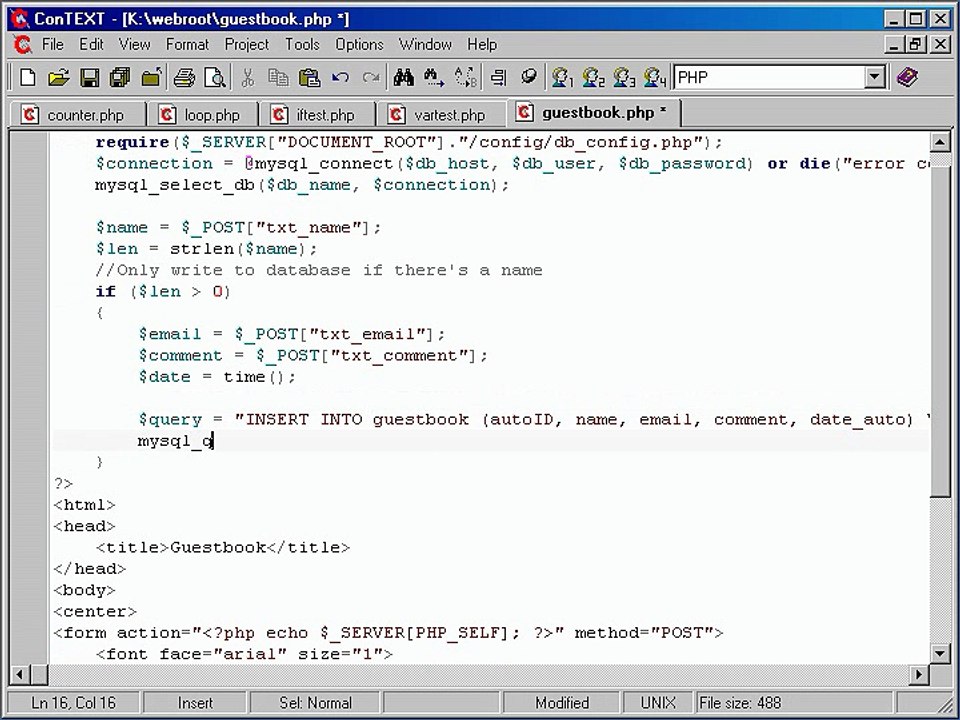Run user command key 3
The height and width of the screenshot is (720, 960).
click(624, 78)
